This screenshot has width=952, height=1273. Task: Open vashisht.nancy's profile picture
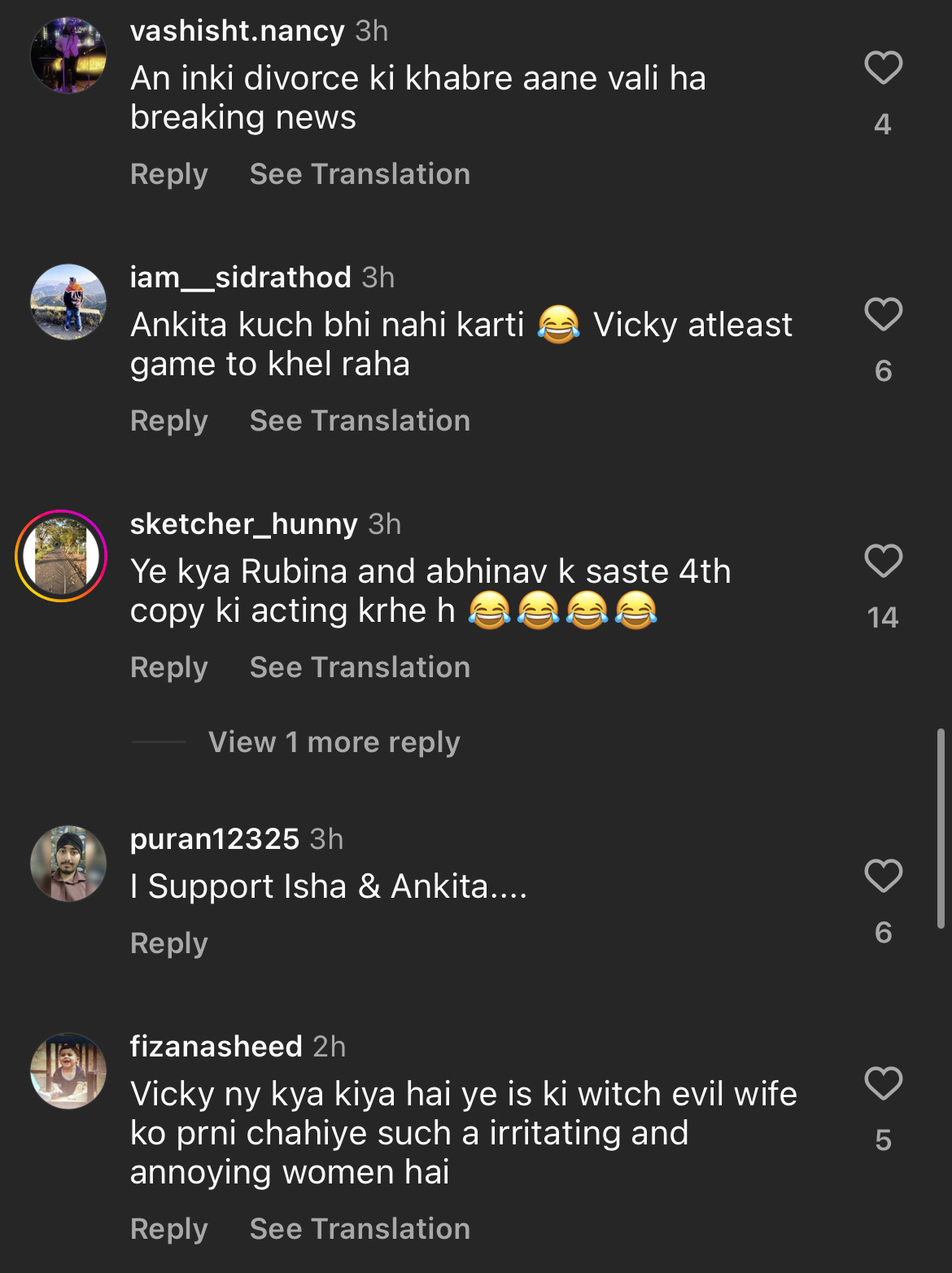click(x=68, y=55)
